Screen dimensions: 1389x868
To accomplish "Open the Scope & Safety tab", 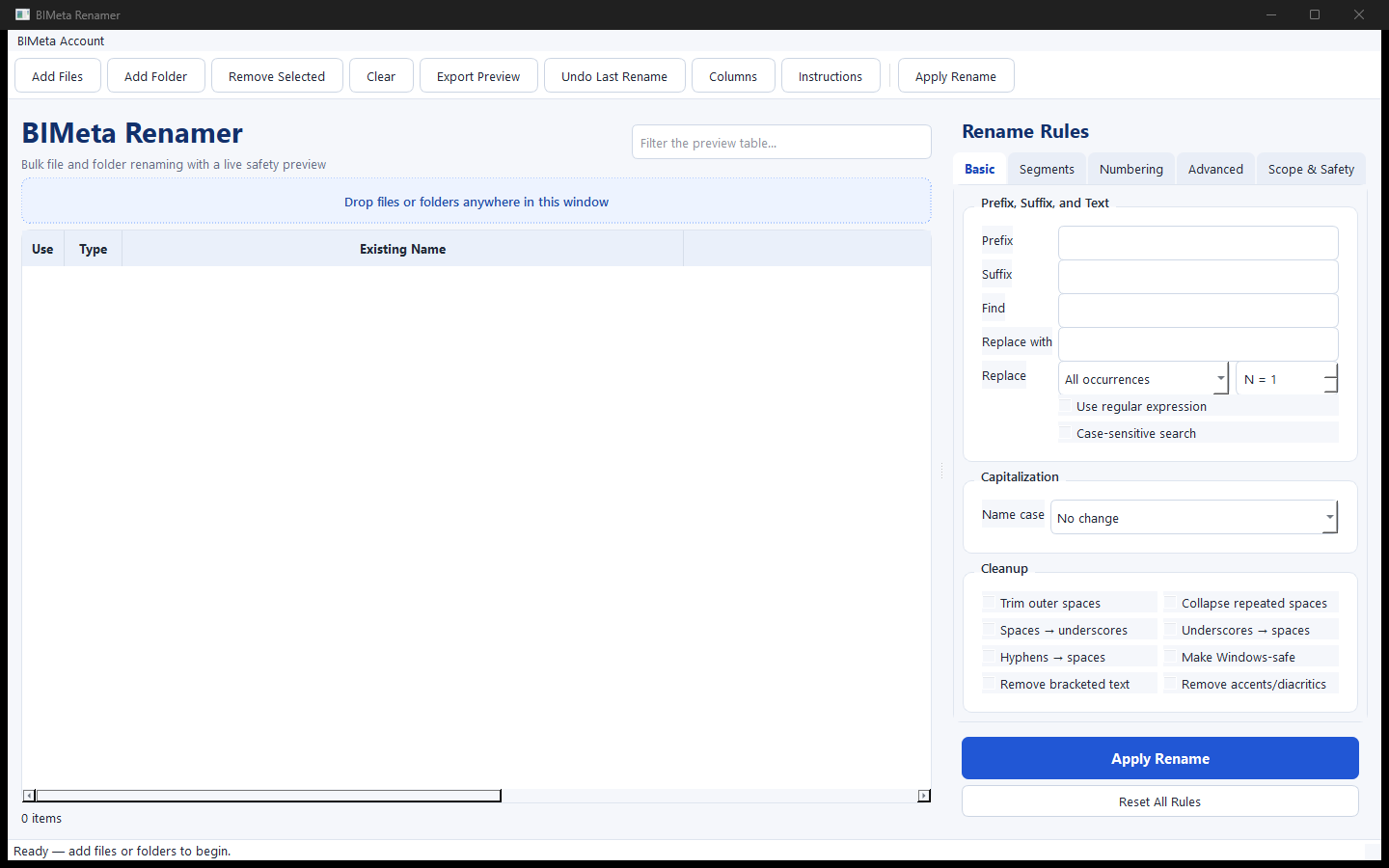I will coord(1311,169).
